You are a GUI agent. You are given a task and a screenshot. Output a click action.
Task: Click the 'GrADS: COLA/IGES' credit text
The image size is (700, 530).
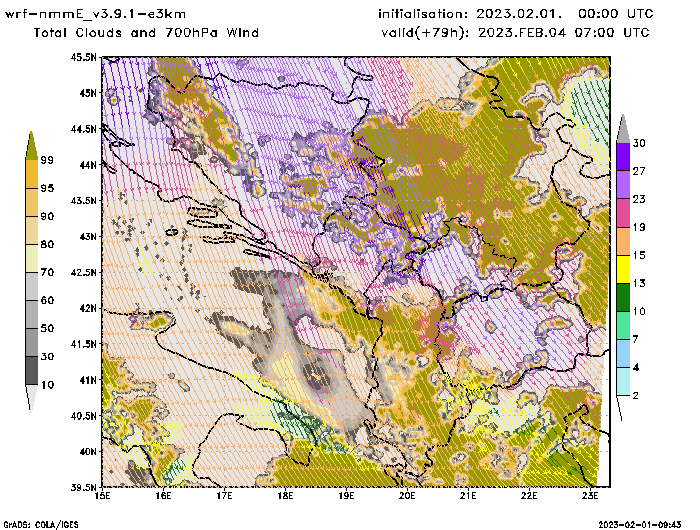[x=41, y=525]
